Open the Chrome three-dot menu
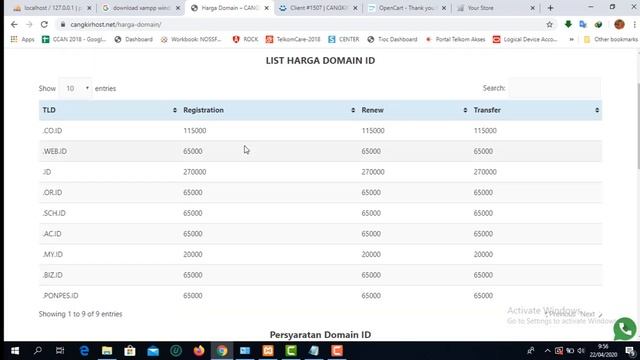Screen dimensions: 640x360 click(x=635, y=24)
